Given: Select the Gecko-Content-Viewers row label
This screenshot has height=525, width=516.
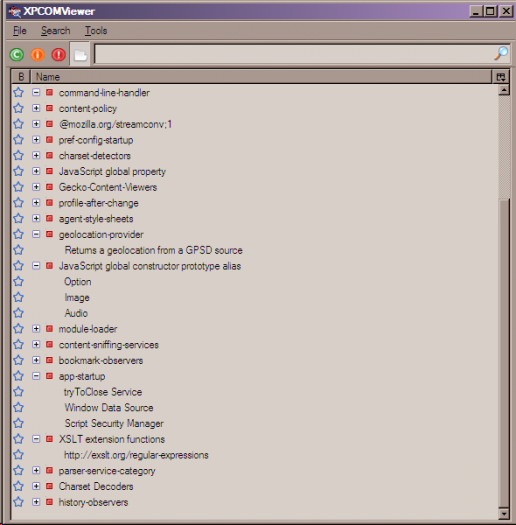Looking at the screenshot, I should tap(108, 187).
